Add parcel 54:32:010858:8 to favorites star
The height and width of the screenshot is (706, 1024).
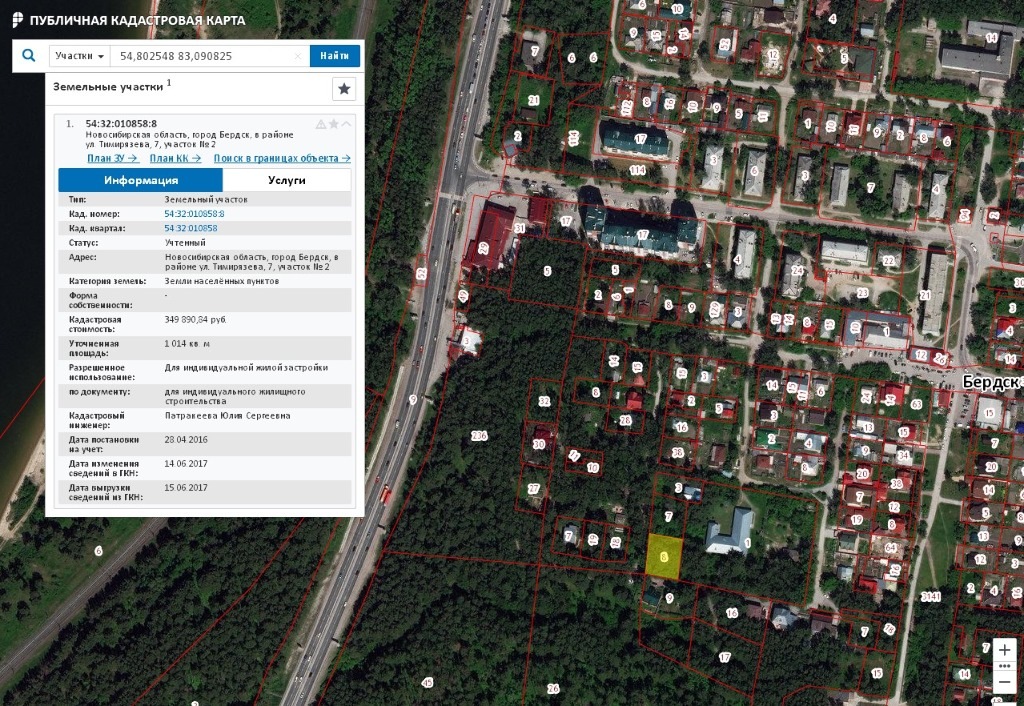(334, 124)
